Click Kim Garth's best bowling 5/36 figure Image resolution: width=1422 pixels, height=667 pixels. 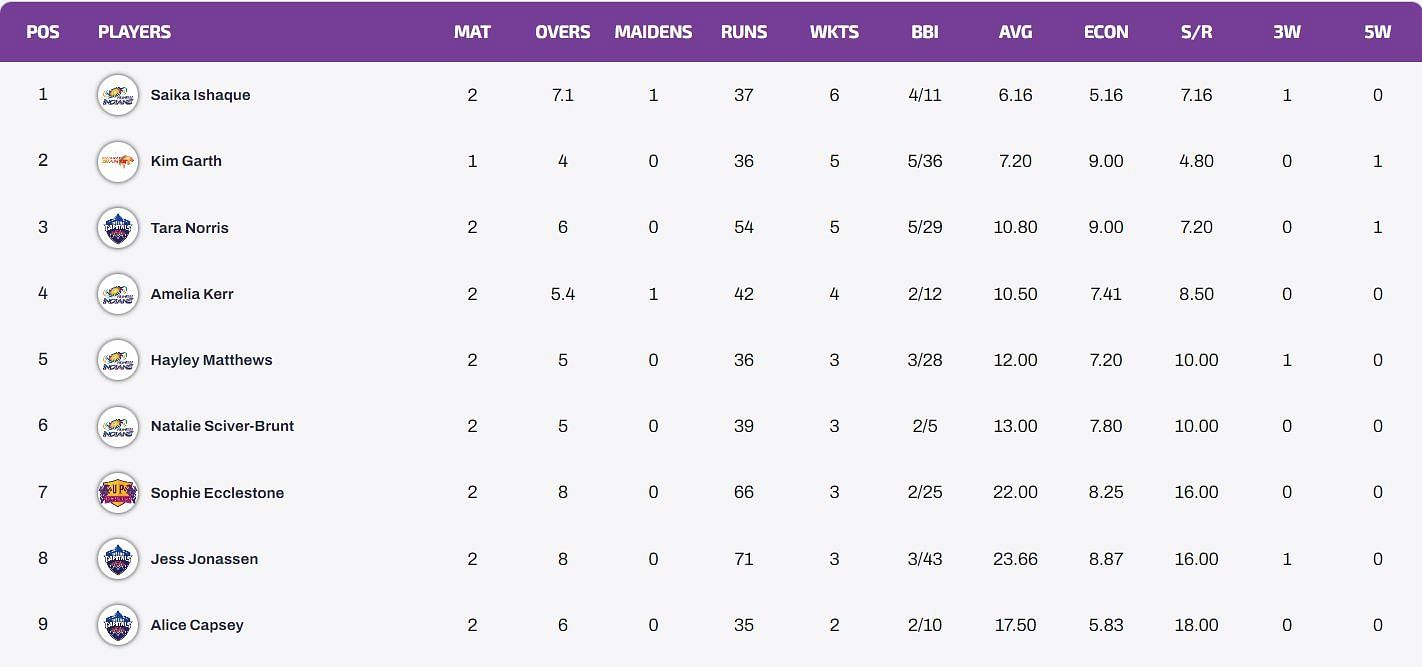click(x=925, y=161)
